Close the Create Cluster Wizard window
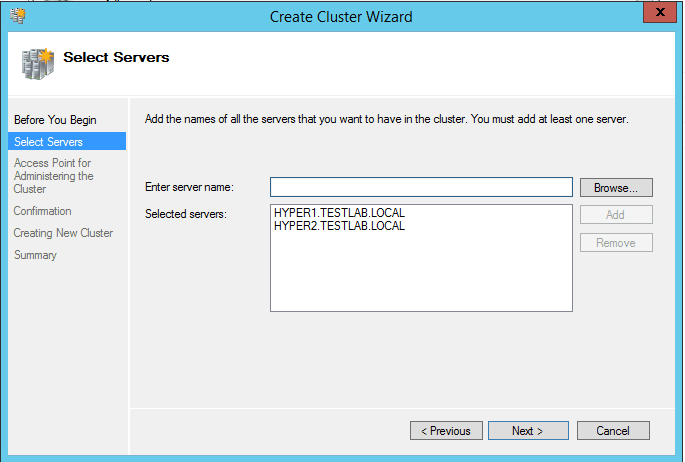This screenshot has width=685, height=462. pos(660,12)
